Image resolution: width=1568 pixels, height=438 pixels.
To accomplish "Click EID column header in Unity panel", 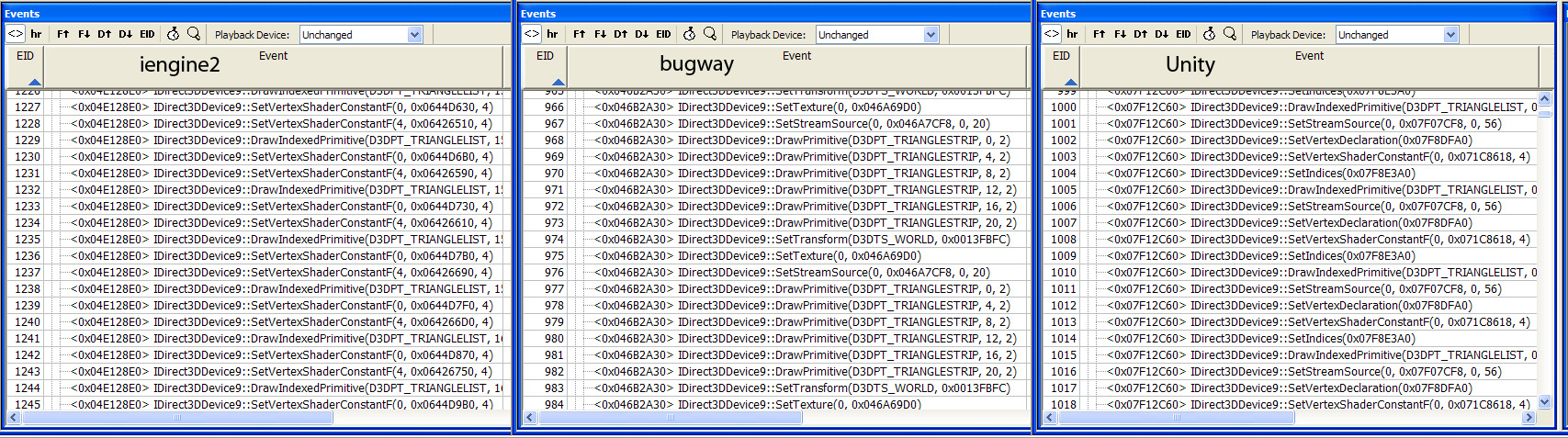I will (x=1061, y=56).
